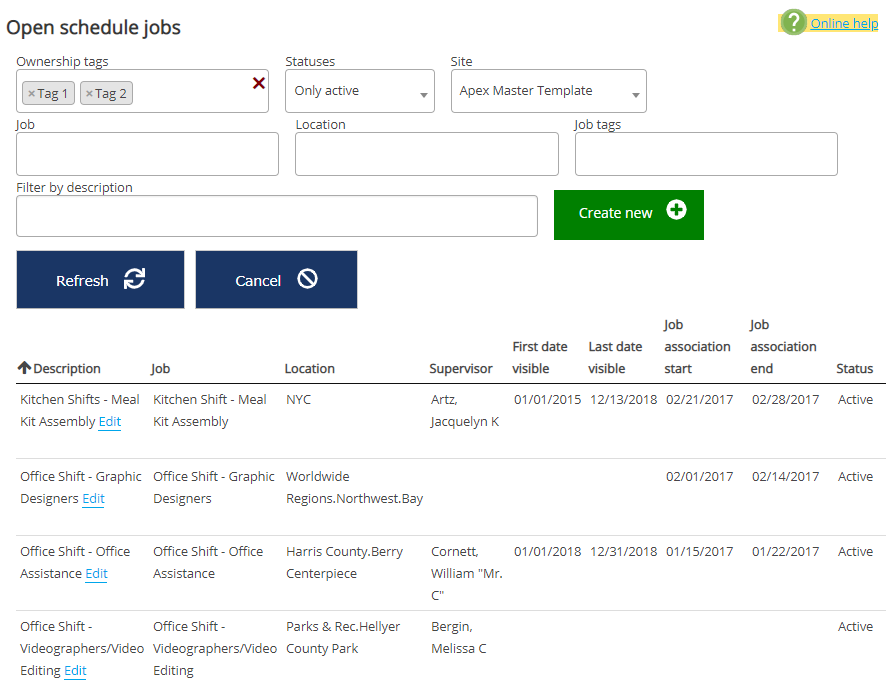Click the green question mark help icon
This screenshot has width=888, height=700.
click(794, 23)
